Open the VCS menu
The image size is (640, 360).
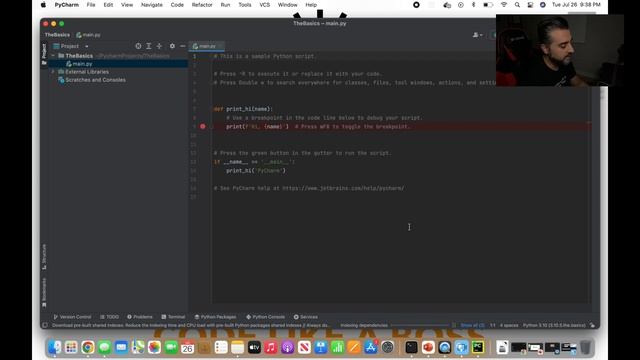(x=264, y=5)
